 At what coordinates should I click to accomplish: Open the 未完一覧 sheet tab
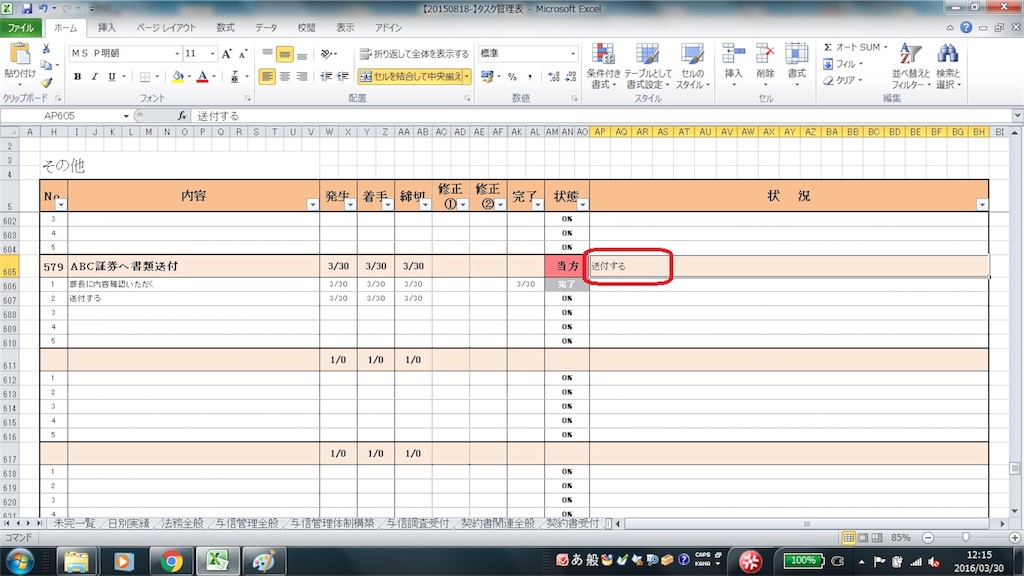point(74,523)
